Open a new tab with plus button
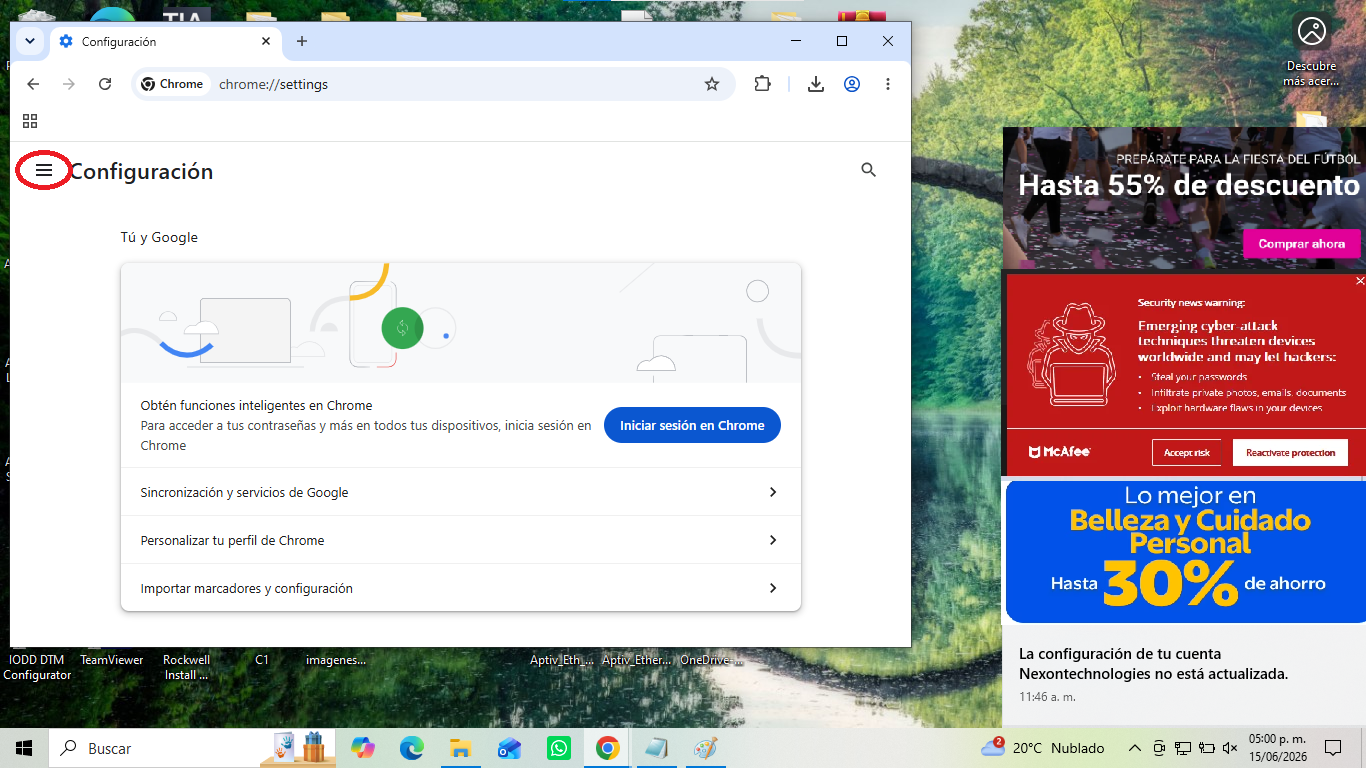The image size is (1366, 768). (302, 41)
